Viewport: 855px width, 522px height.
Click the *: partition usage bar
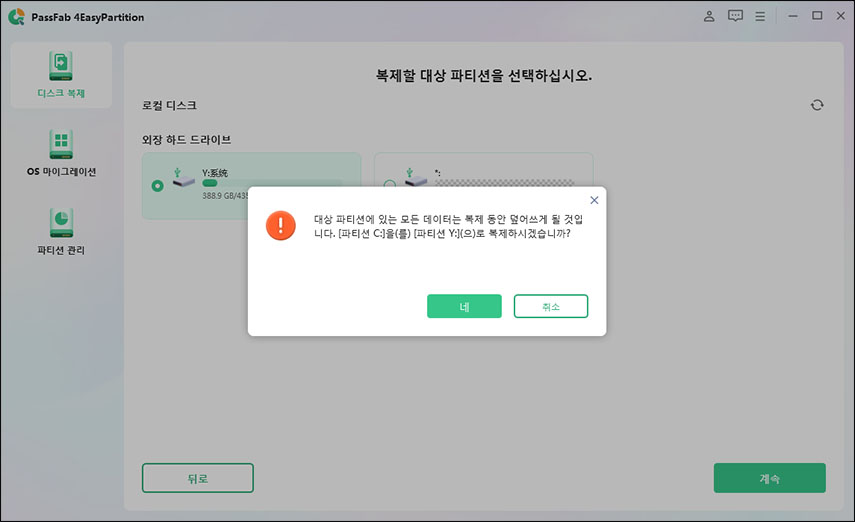pos(504,183)
